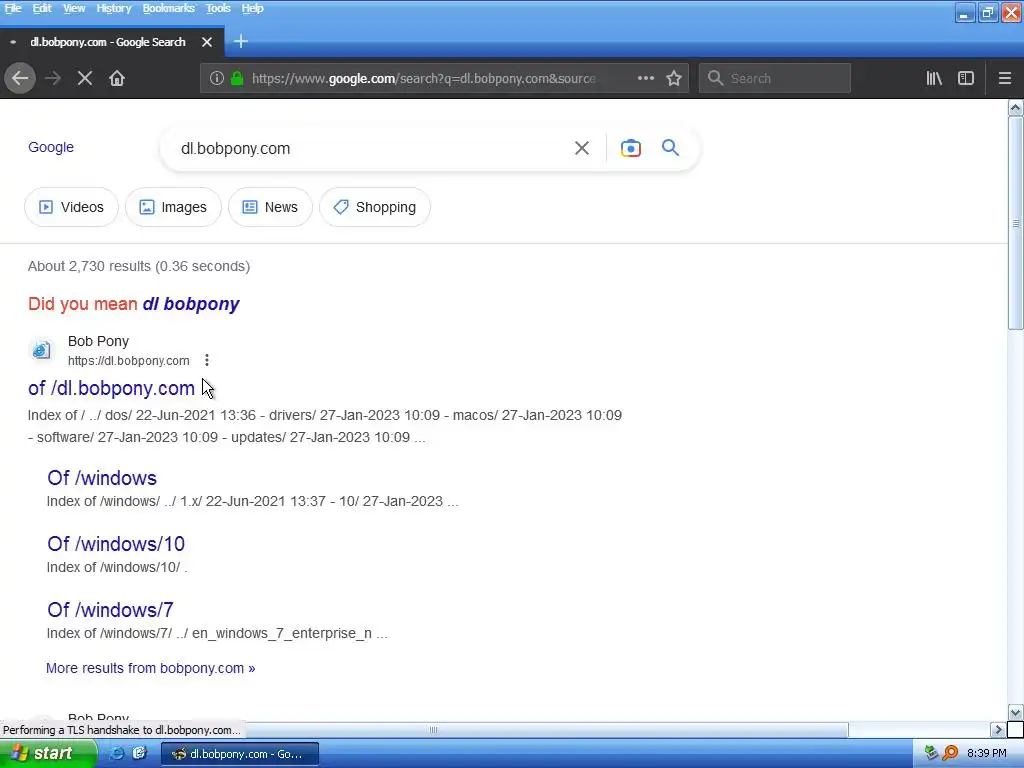Click the second quick launch icon in taskbar
Viewport: 1024px width, 768px height.
point(139,753)
